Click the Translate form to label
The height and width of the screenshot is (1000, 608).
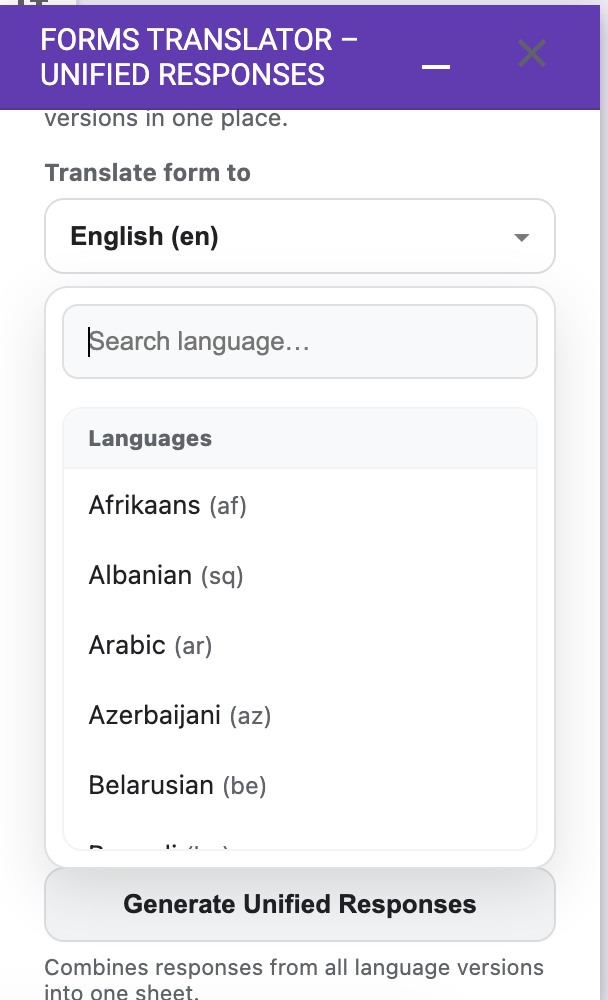click(x=147, y=172)
